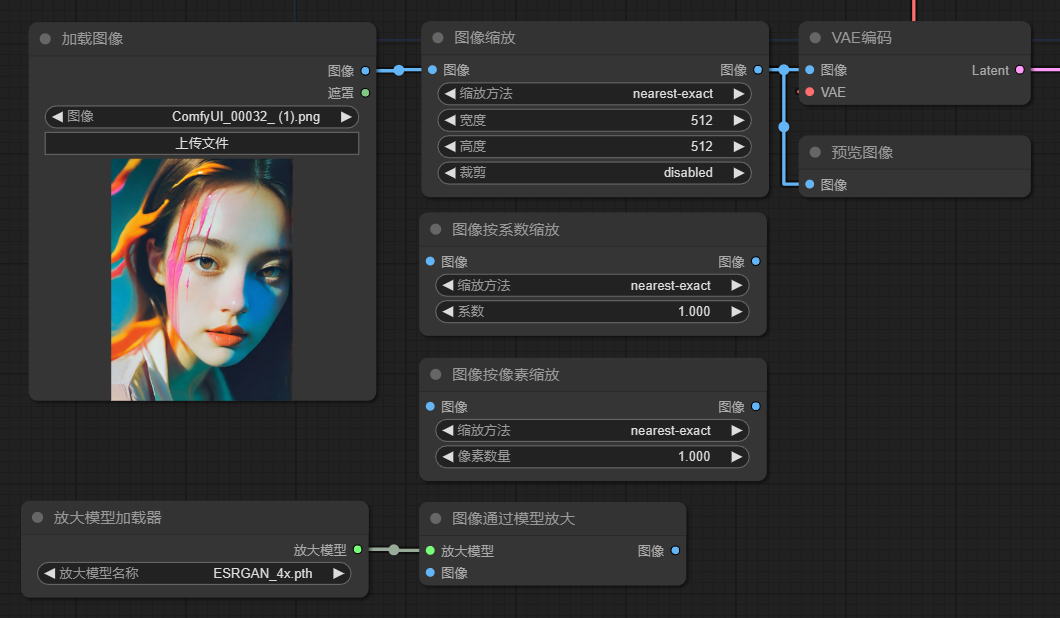
Task: Click the green 遮罩 output socket
Action: 365,93
